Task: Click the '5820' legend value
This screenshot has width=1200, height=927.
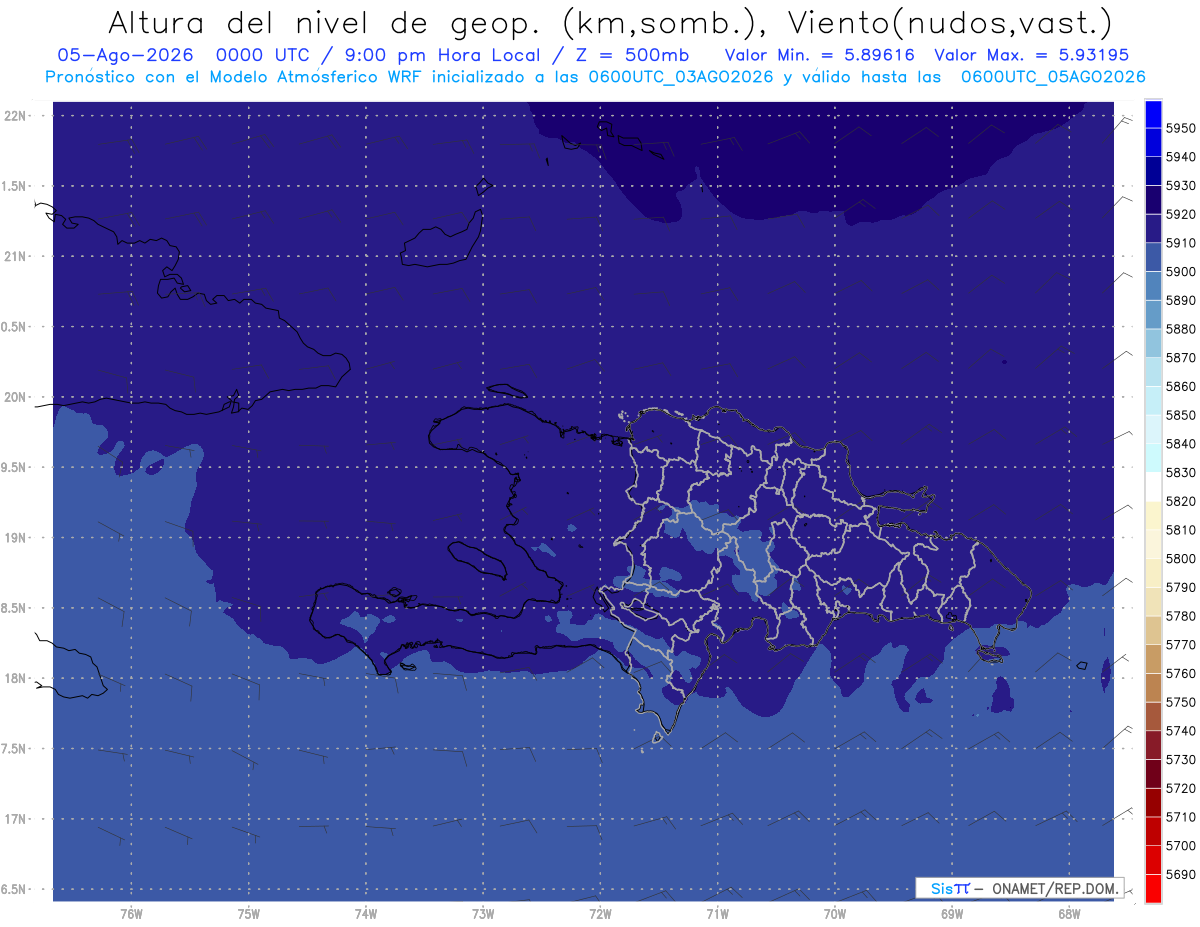Action: click(x=1182, y=501)
